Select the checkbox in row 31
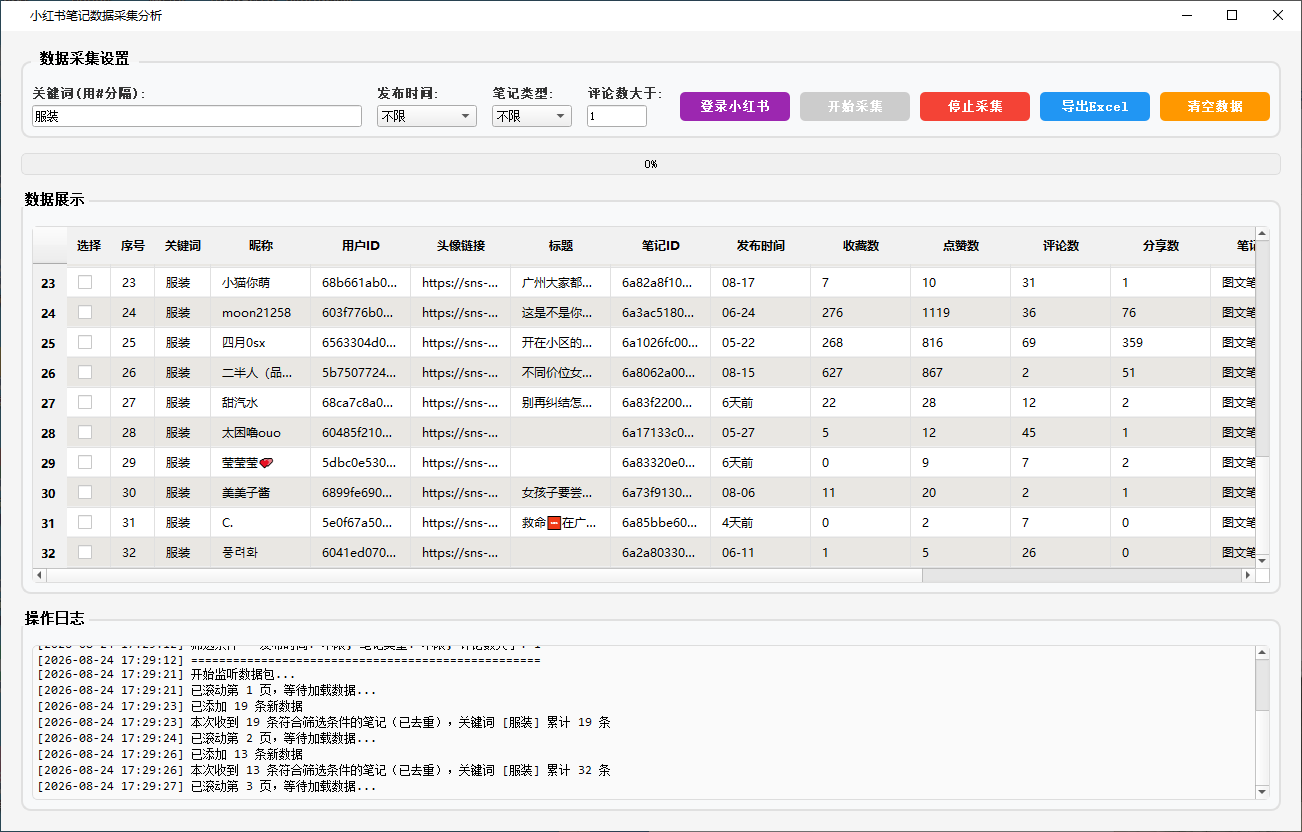 pyautogui.click(x=85, y=522)
